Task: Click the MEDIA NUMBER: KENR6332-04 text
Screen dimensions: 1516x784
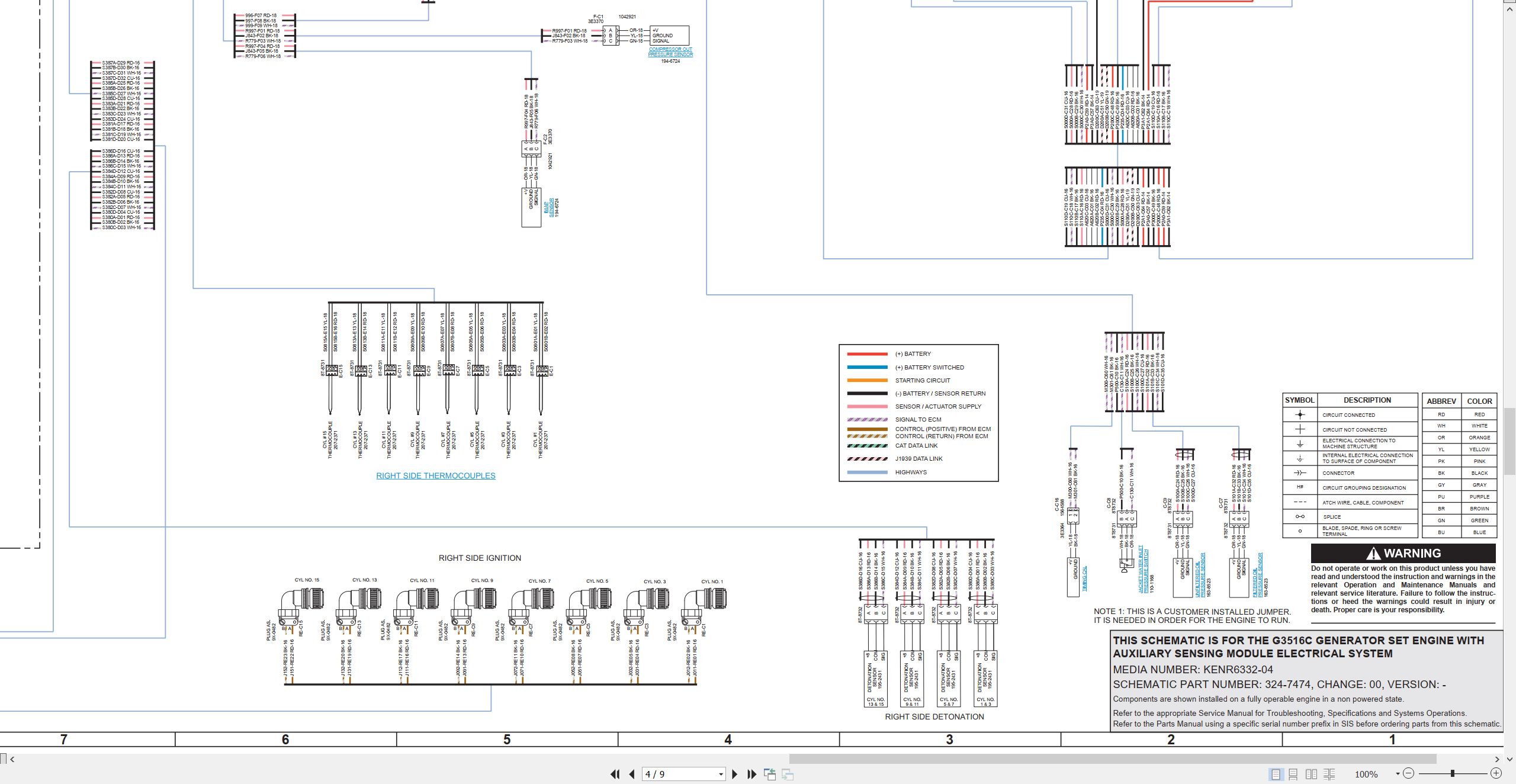Action: click(x=1193, y=670)
